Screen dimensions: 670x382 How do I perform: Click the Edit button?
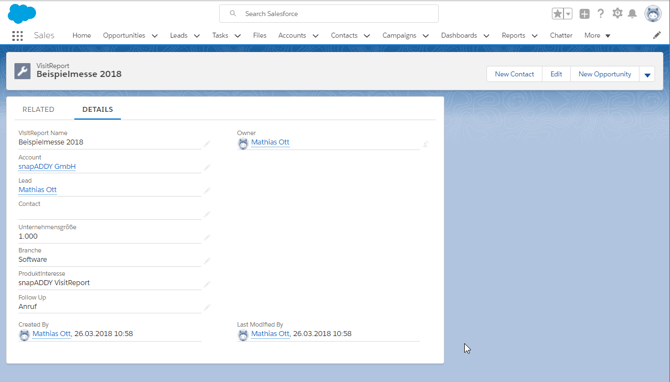pos(556,74)
